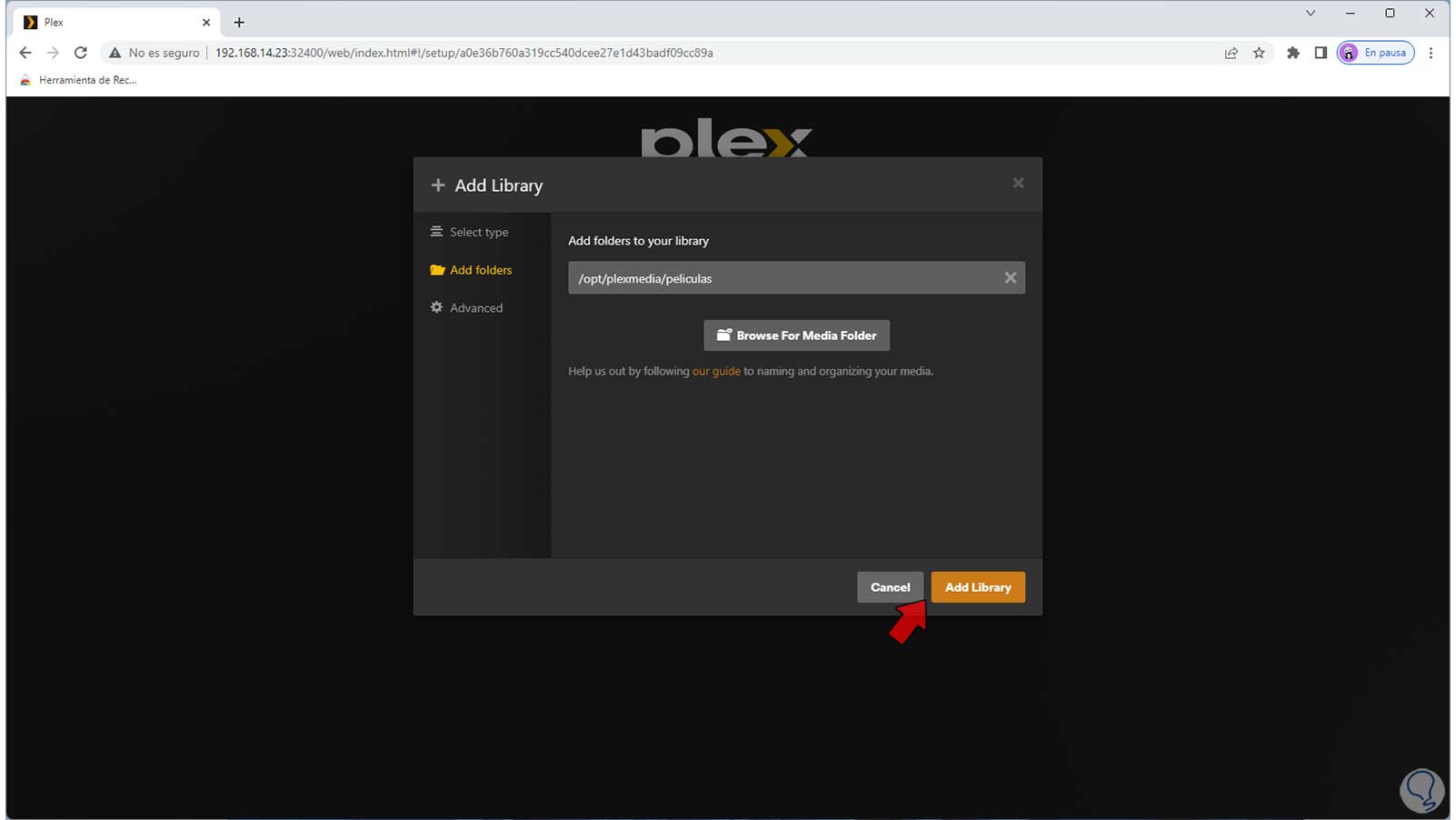The height and width of the screenshot is (820, 1456).
Task: Open the Chrome three-dot menu
Action: coord(1431,53)
